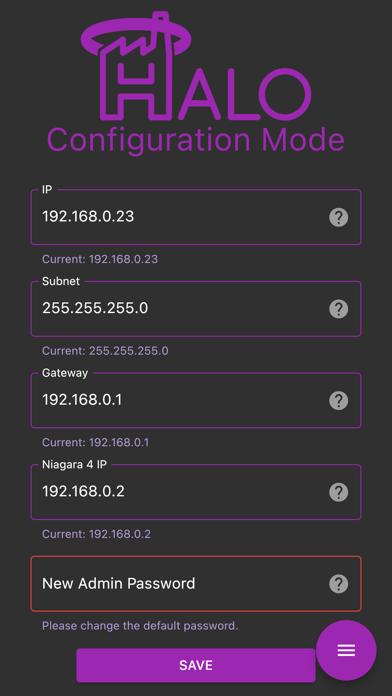
Task: Edit the Niagara 4 IP field
Action: [196, 492]
